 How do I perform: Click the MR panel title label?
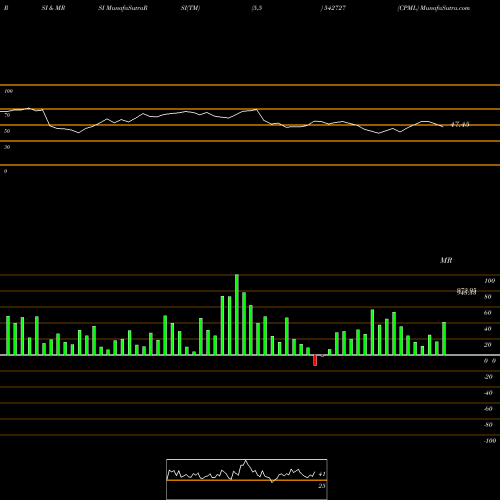[x=446, y=260]
